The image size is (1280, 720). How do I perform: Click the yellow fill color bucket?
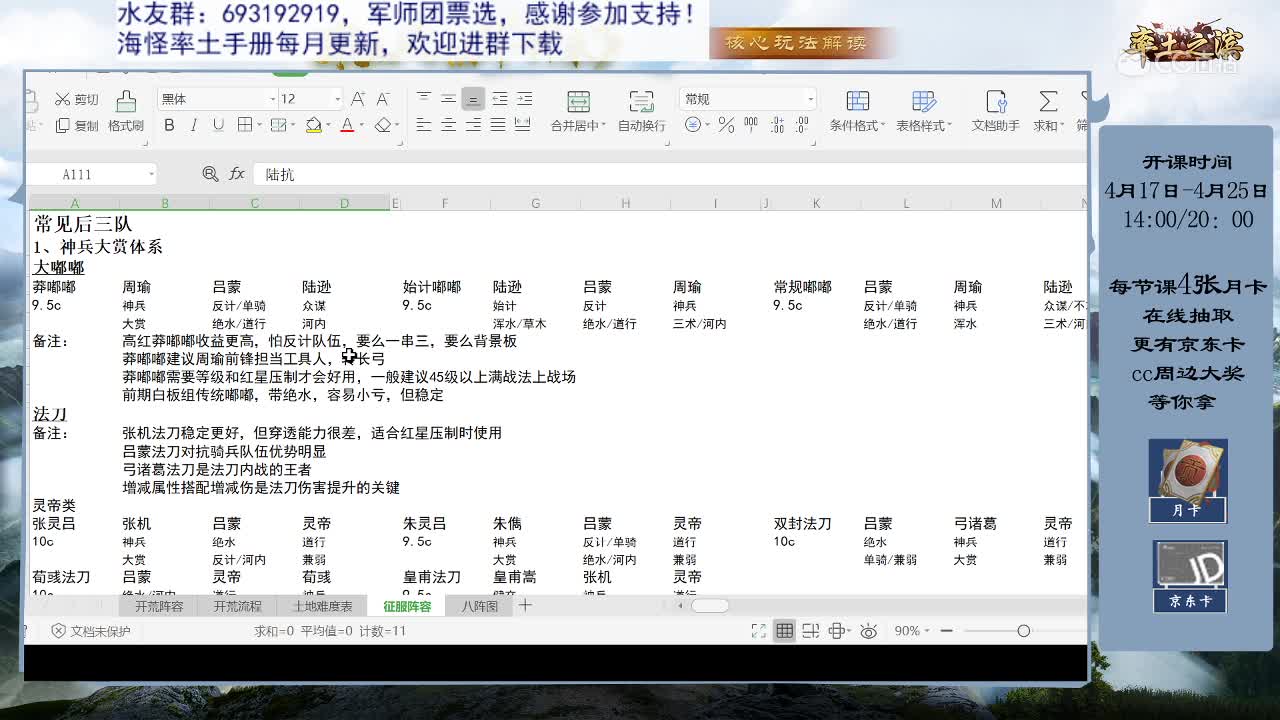313,125
